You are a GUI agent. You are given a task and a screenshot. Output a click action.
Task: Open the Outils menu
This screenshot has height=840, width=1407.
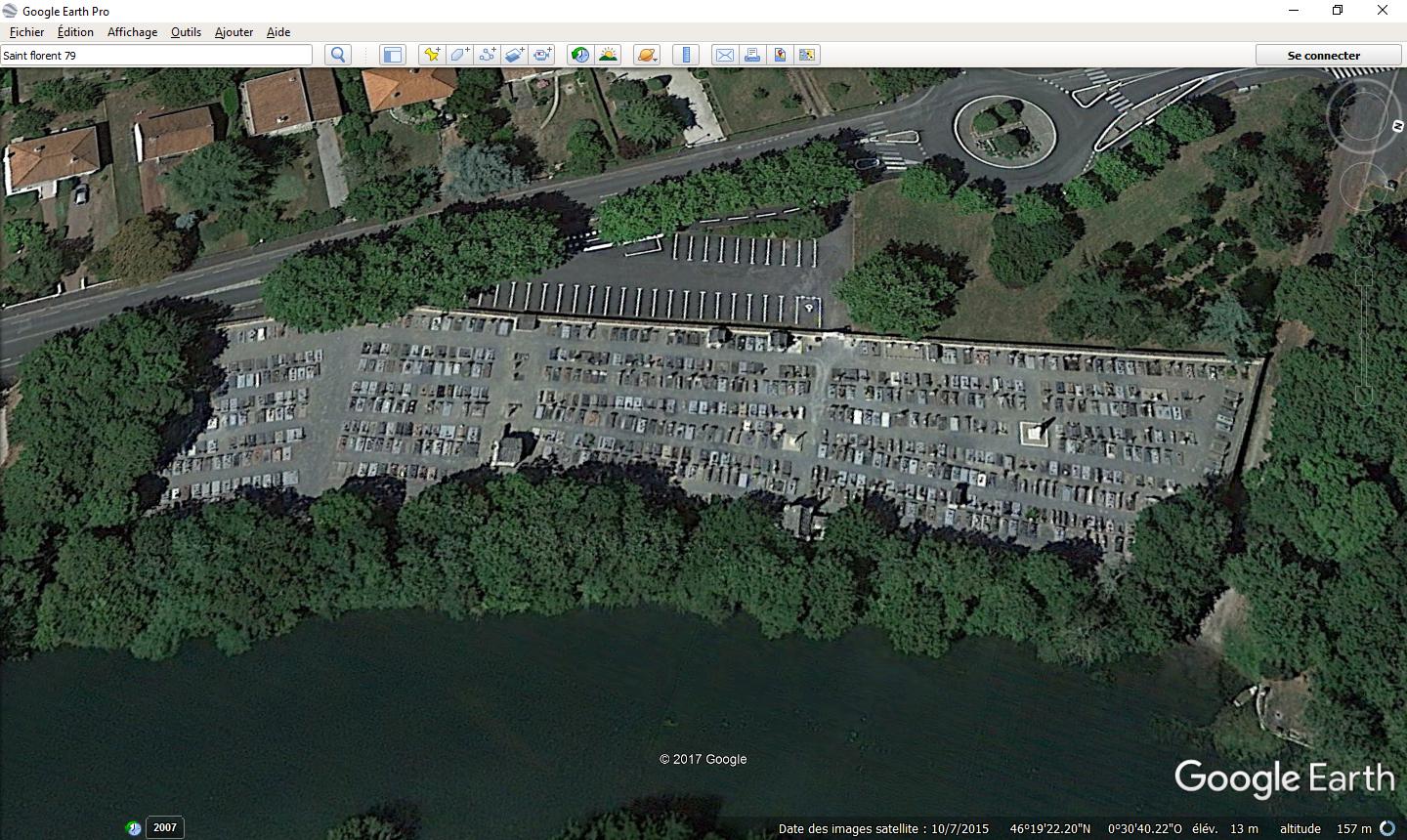pos(186,31)
